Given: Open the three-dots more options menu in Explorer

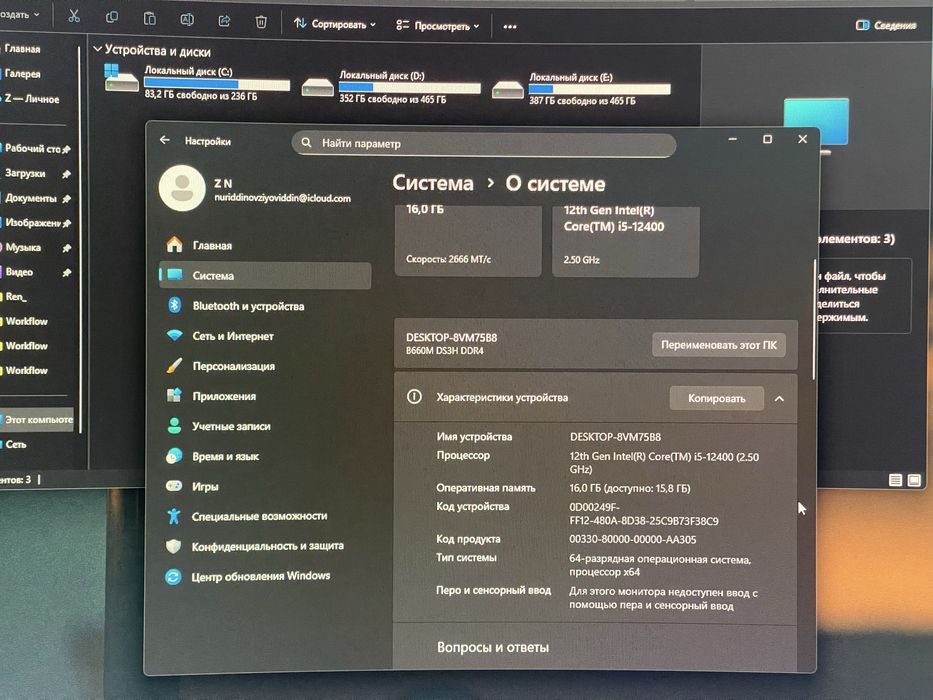Looking at the screenshot, I should [510, 26].
